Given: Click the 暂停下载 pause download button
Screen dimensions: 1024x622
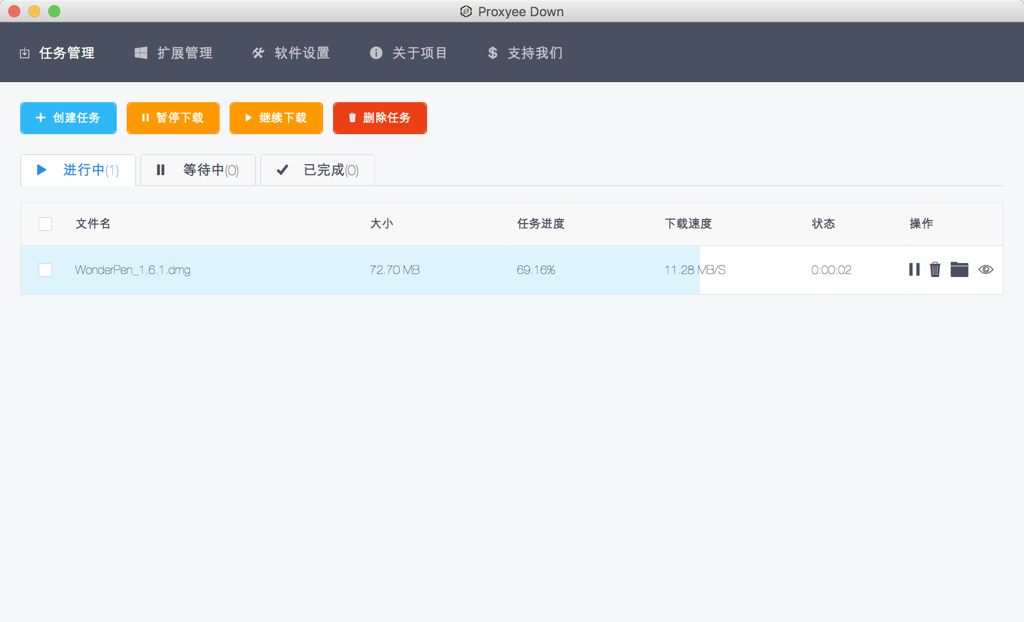Looking at the screenshot, I should [x=172, y=117].
